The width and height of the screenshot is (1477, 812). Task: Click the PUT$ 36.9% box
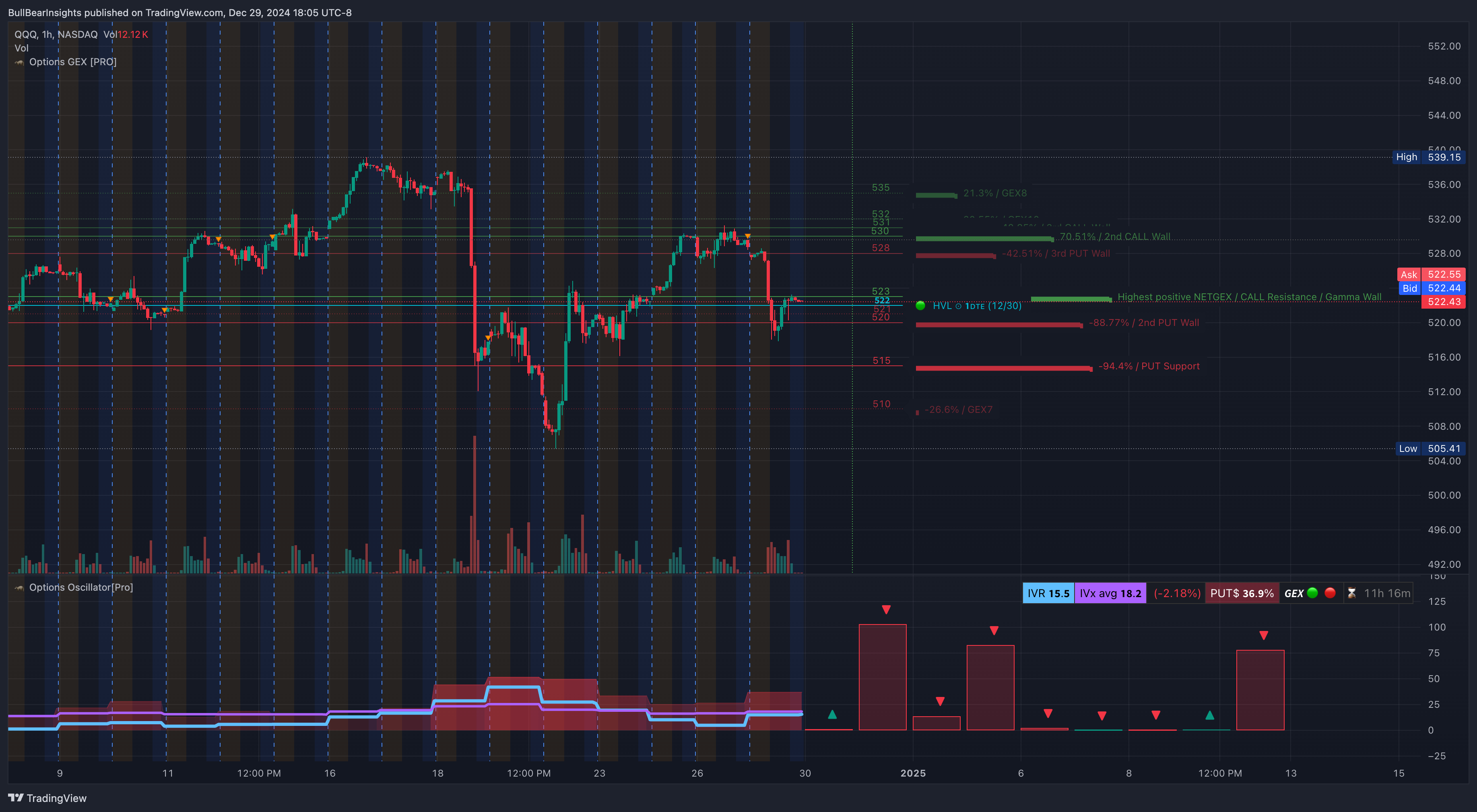click(1242, 594)
